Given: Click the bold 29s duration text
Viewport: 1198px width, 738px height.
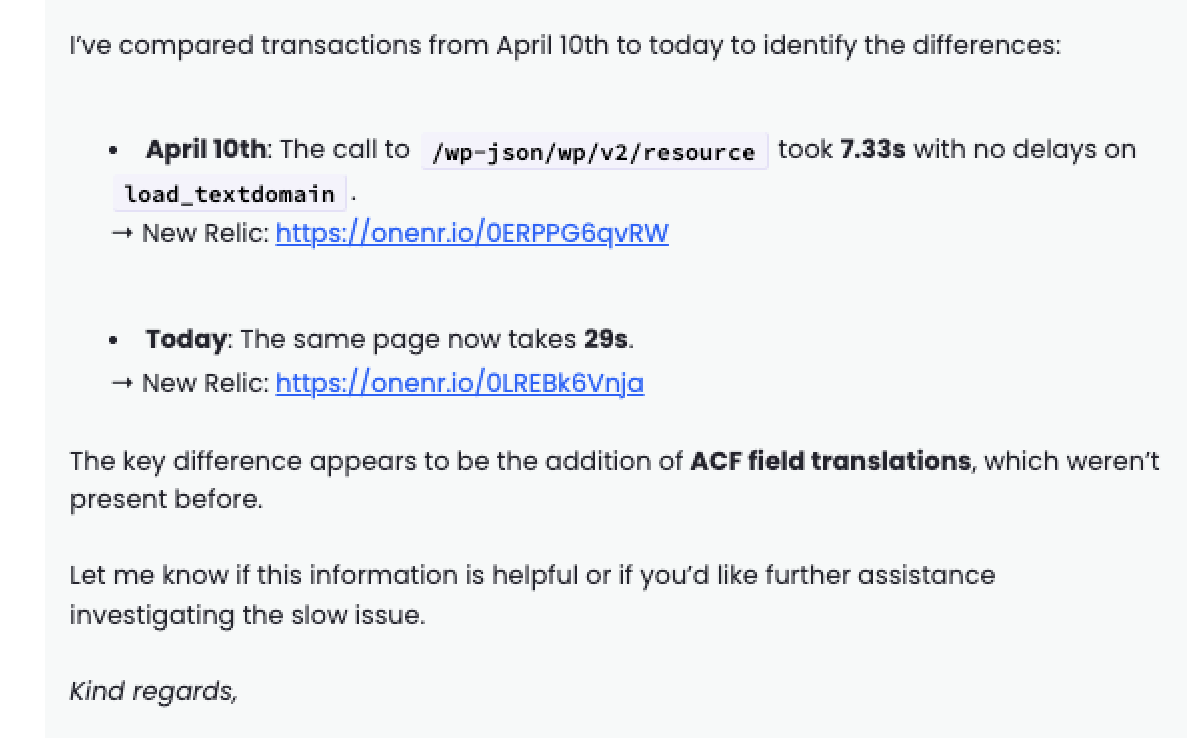Looking at the screenshot, I should pos(606,338).
